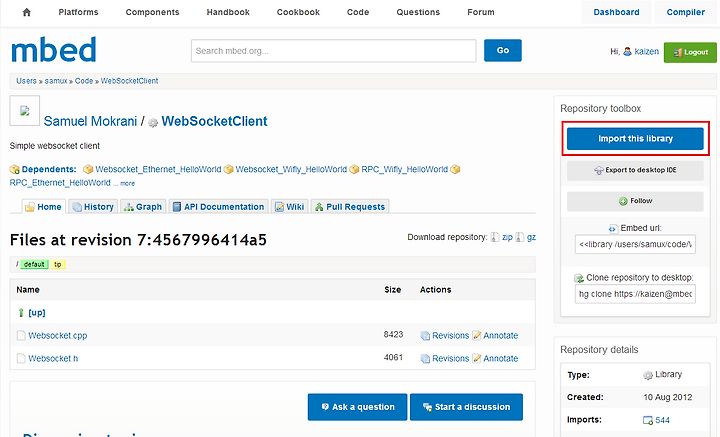Click Ask a question button

pyautogui.click(x=357, y=407)
